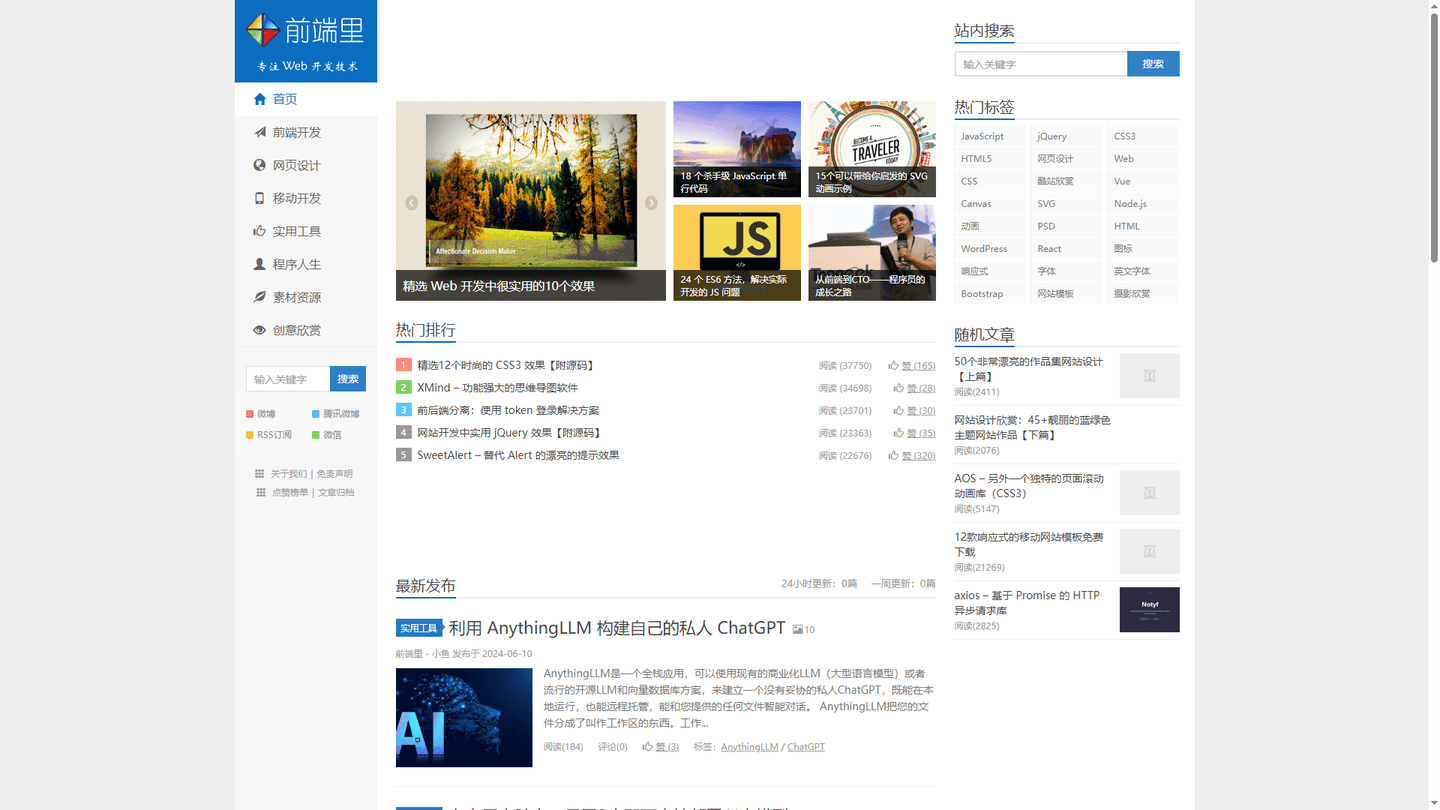Click the 站内搜索 blue 搜索 button
Image resolution: width=1440 pixels, height=810 pixels.
click(1153, 64)
